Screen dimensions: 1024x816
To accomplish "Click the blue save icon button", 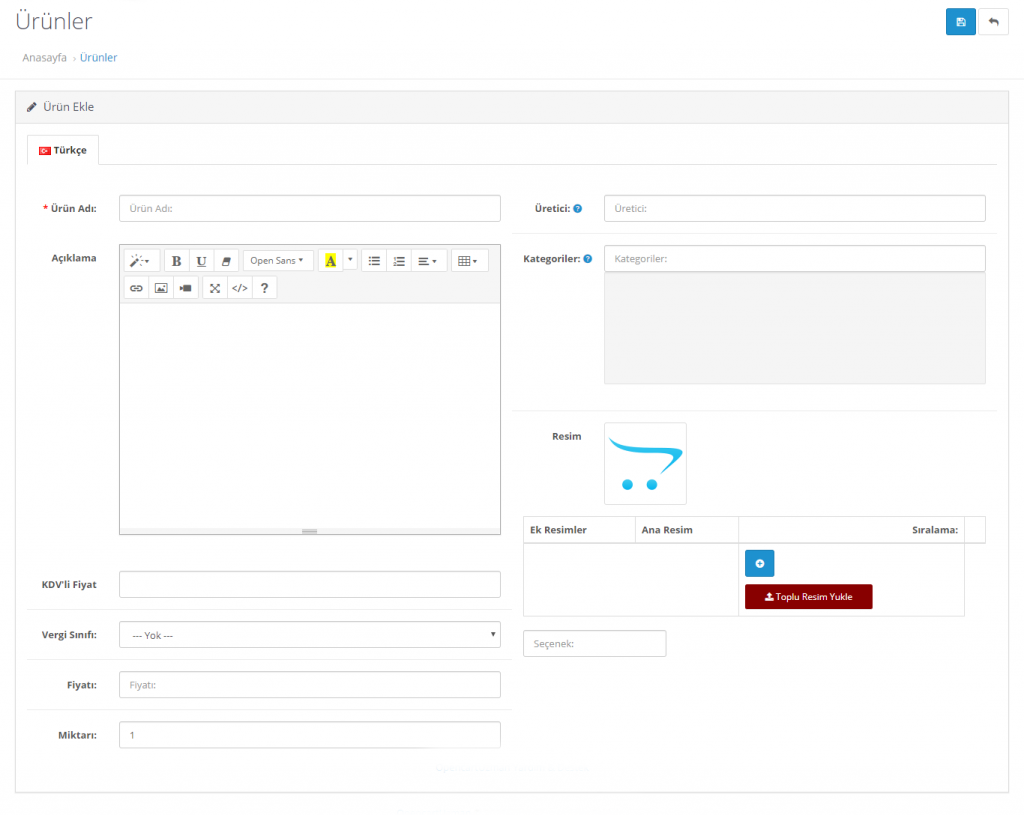I will coord(960,22).
